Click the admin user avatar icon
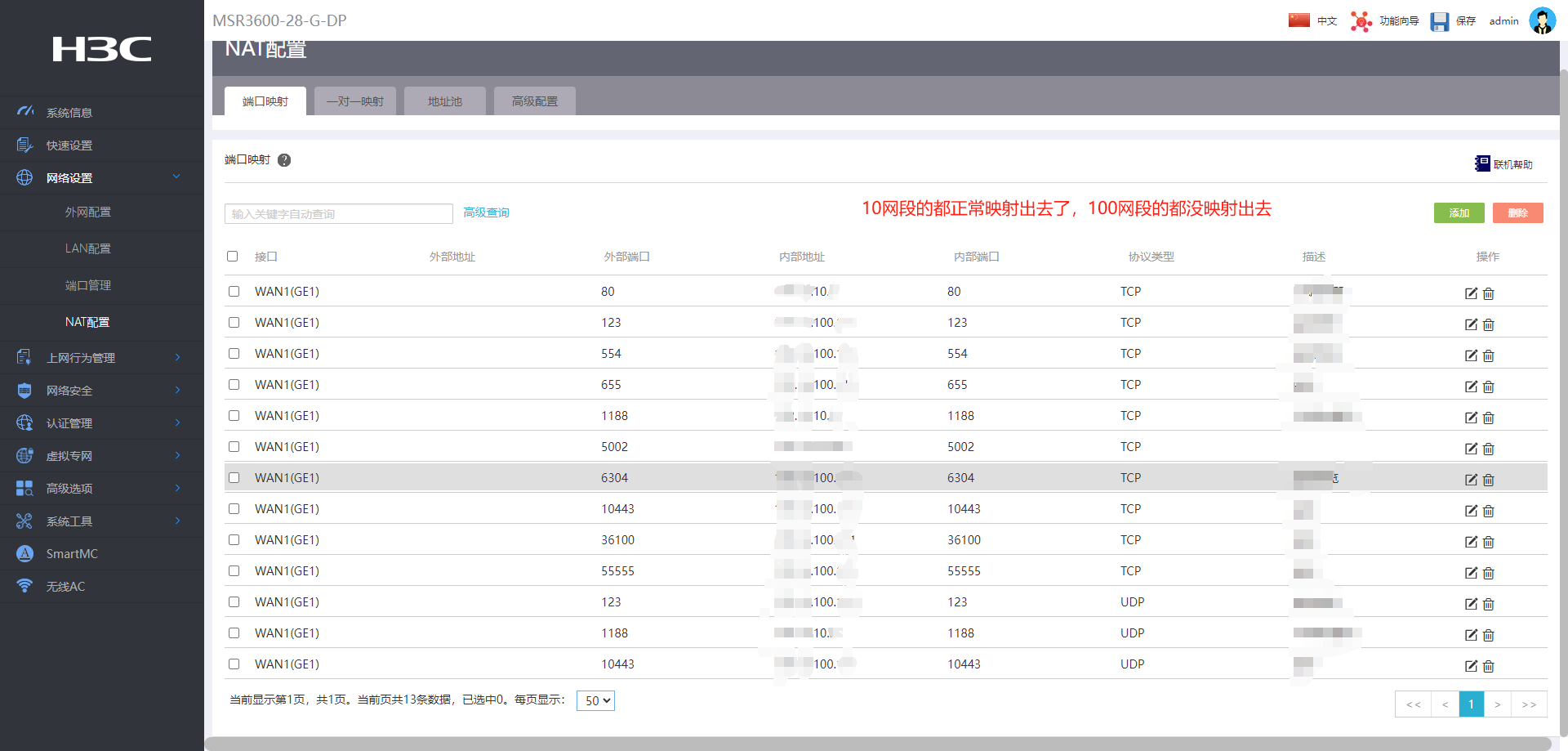The width and height of the screenshot is (1568, 751). tap(1542, 21)
